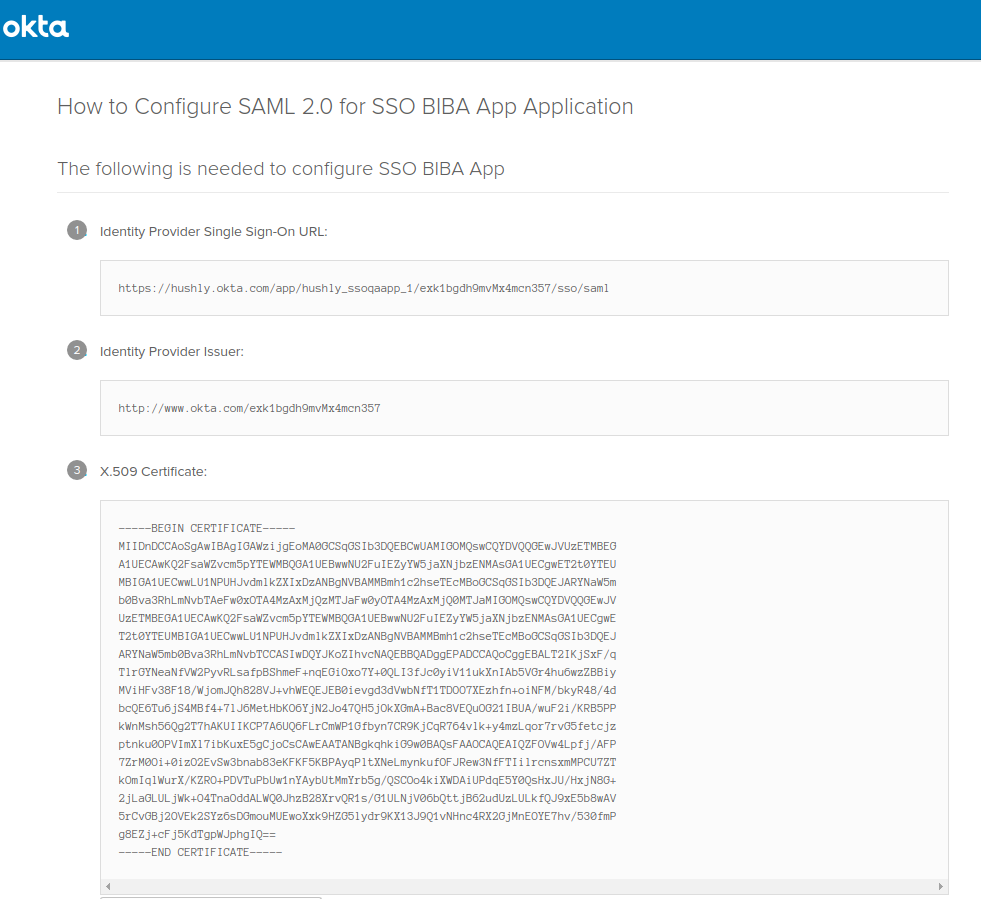Click certificate line starting with 'MIIDnDCCAoSgAwIBAgIGAWzi'
The width and height of the screenshot is (981, 899).
[367, 546]
